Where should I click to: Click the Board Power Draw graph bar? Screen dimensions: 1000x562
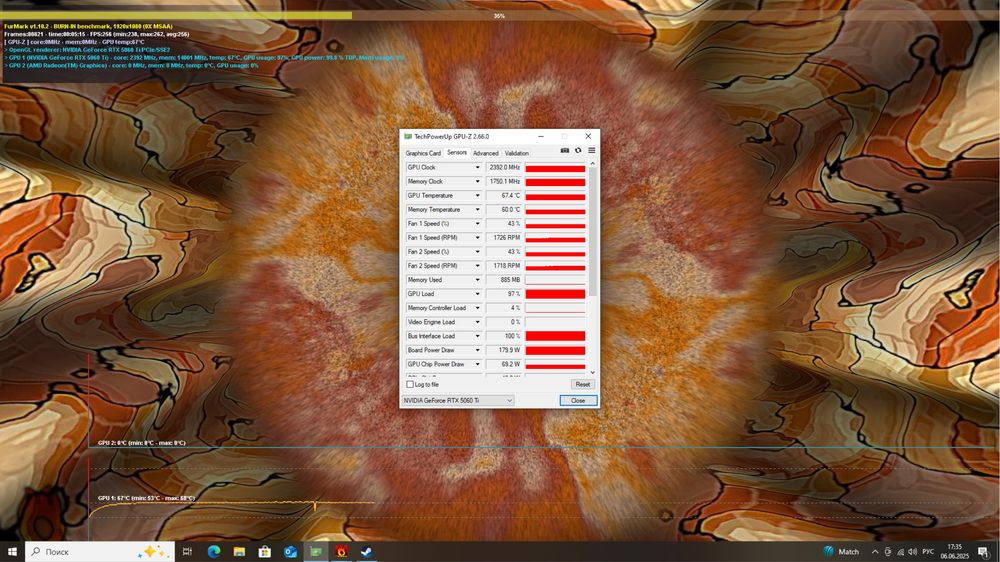click(555, 350)
